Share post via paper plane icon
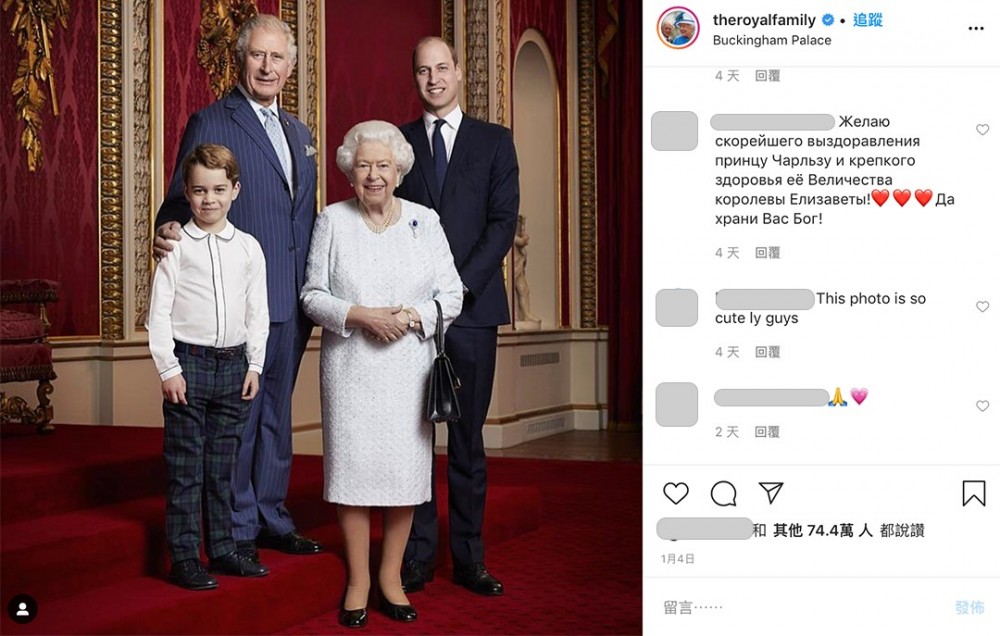Viewport: 1000px width, 636px height. 770,493
